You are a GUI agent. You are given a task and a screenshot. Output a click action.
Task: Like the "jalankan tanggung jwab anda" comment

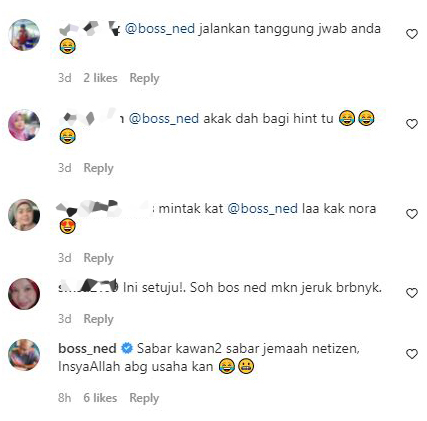(412, 34)
